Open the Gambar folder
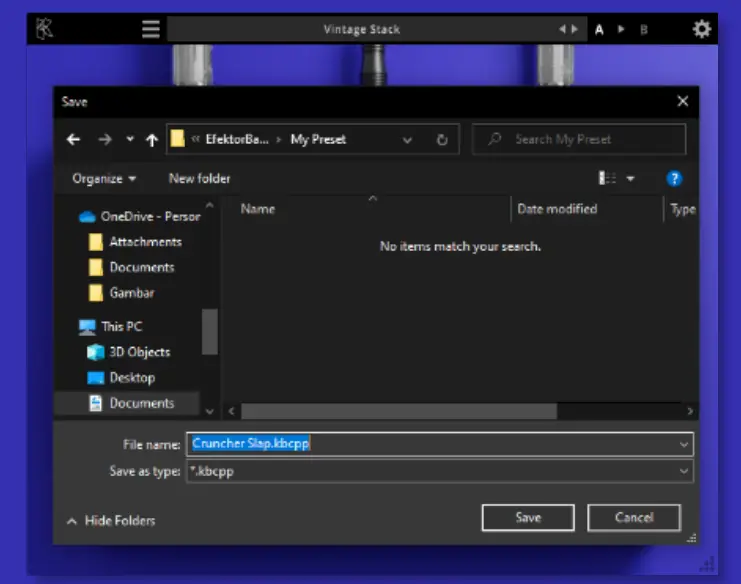 [121, 293]
